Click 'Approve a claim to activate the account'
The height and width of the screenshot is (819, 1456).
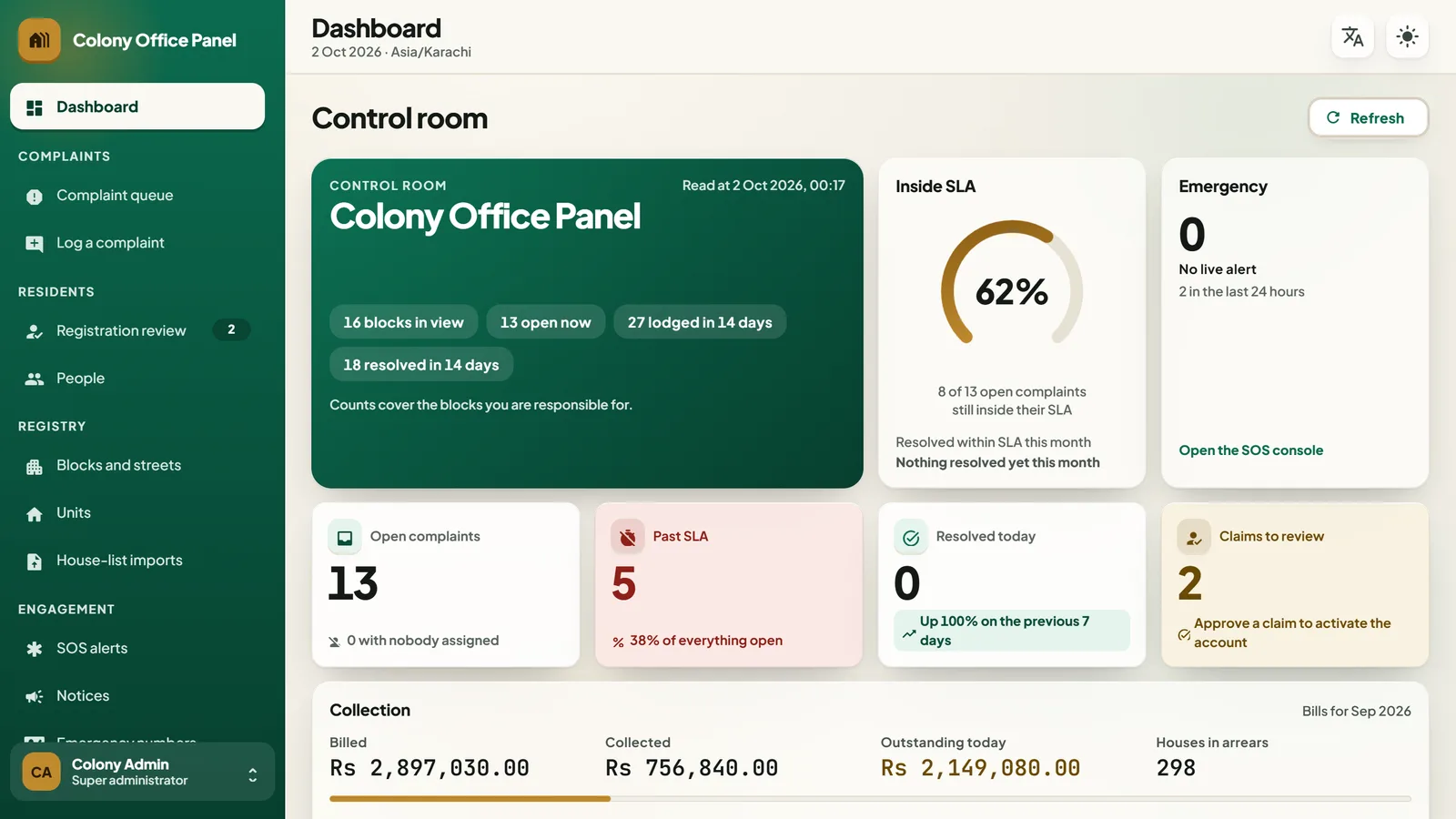[1292, 632]
